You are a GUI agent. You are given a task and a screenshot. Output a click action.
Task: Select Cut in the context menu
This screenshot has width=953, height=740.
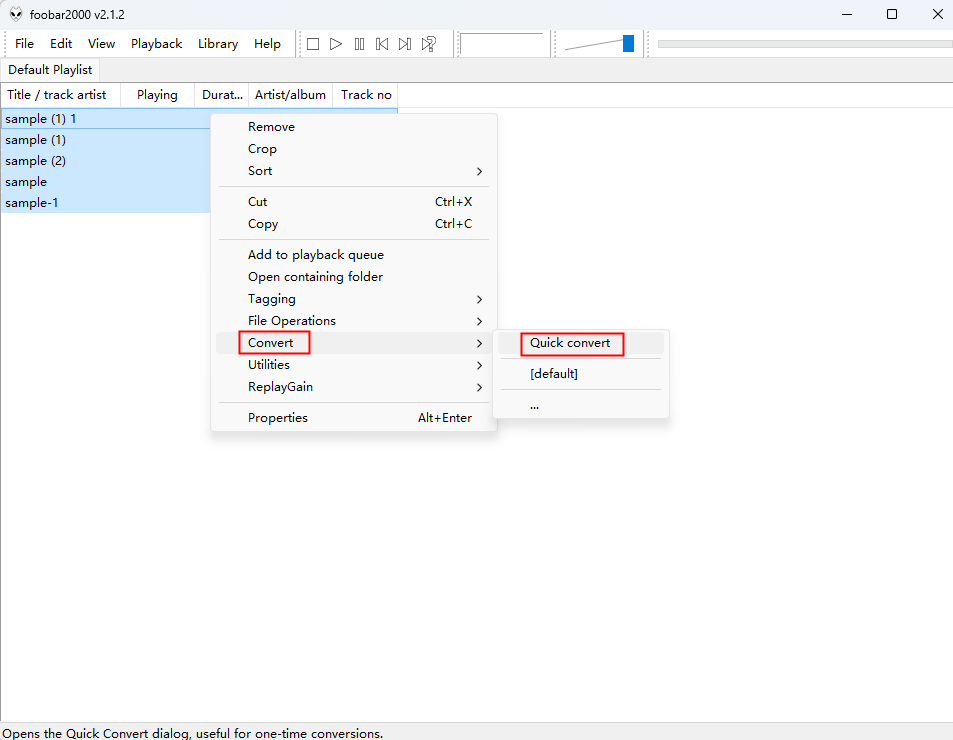click(x=354, y=202)
